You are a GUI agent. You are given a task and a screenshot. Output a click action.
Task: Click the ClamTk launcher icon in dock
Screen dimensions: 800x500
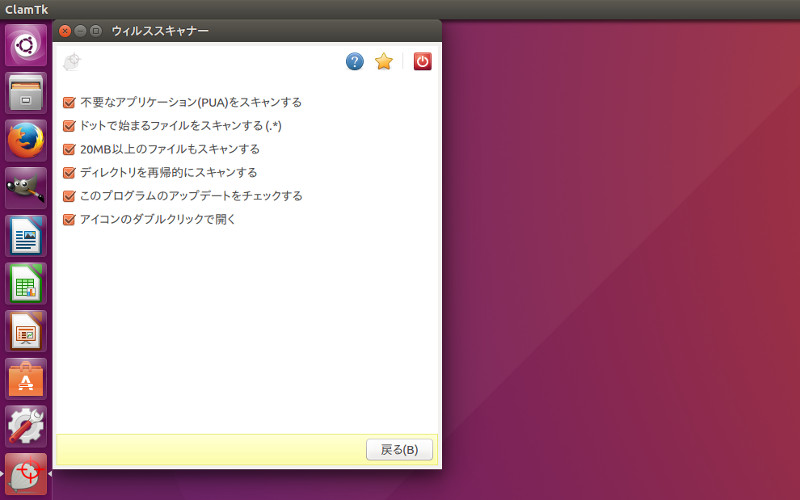[x=26, y=474]
